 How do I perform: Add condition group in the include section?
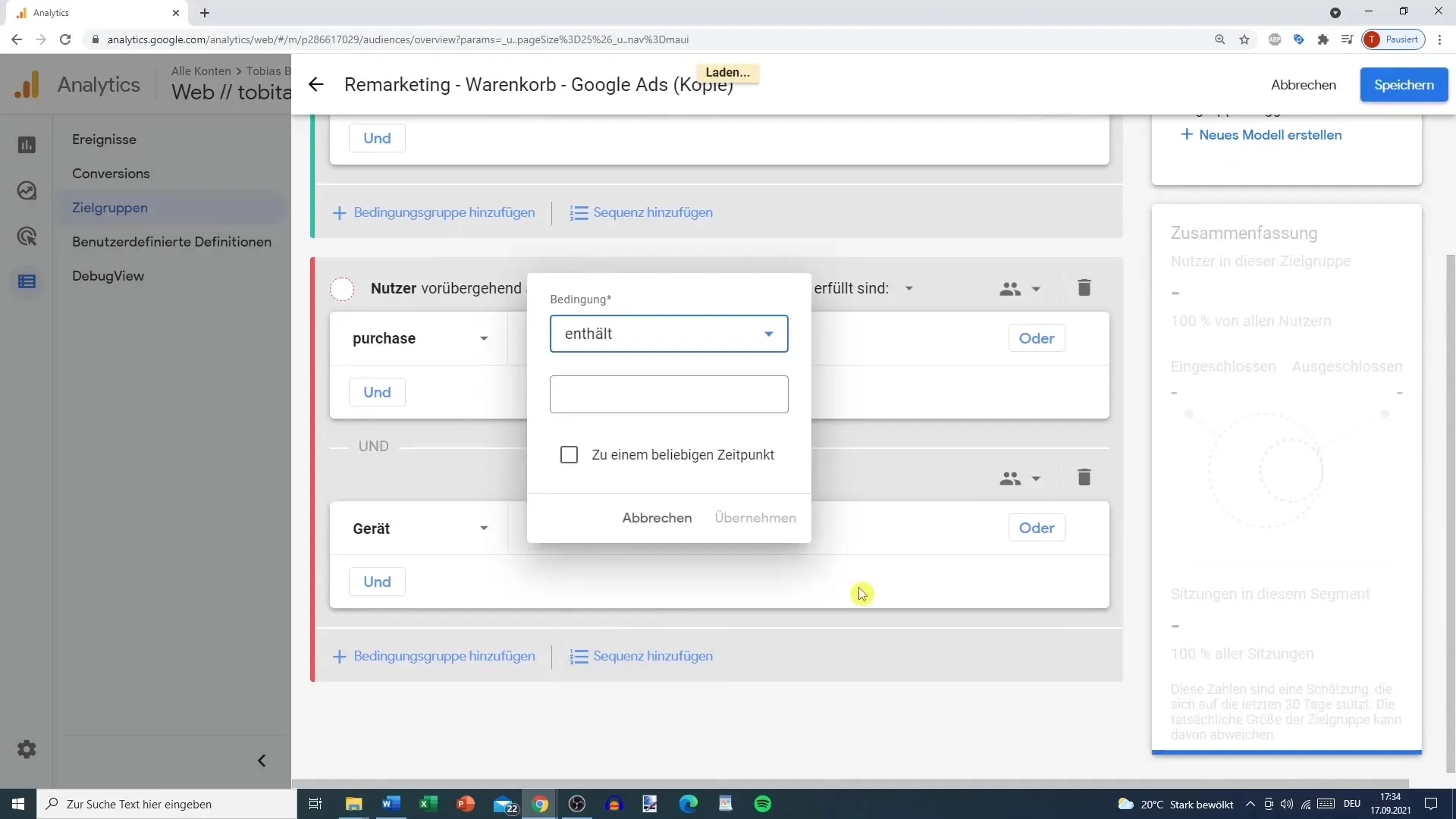(434, 212)
